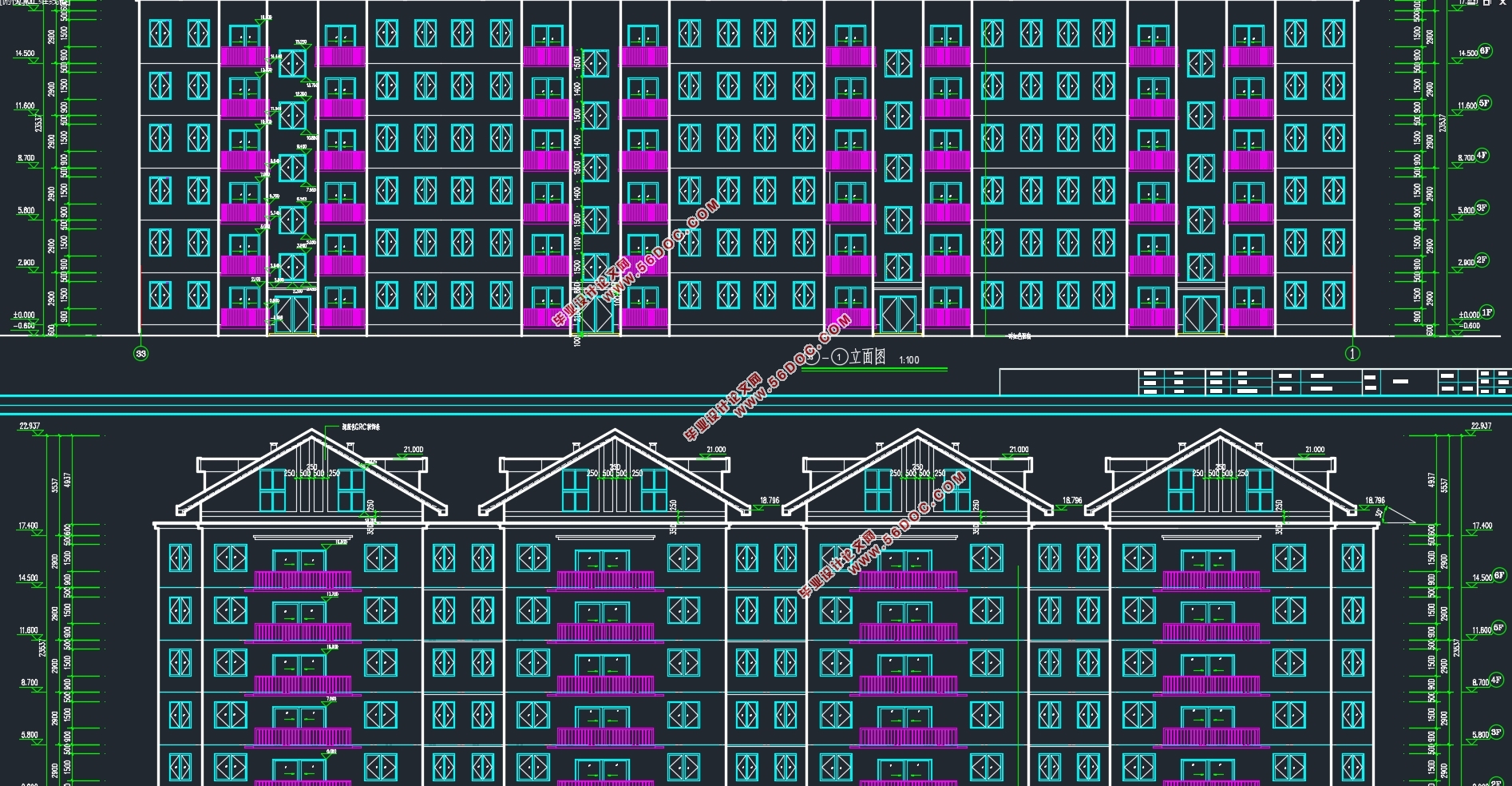Click 8.700 level mark left of upper elevation
The width and height of the screenshot is (1512, 786).
point(26,158)
